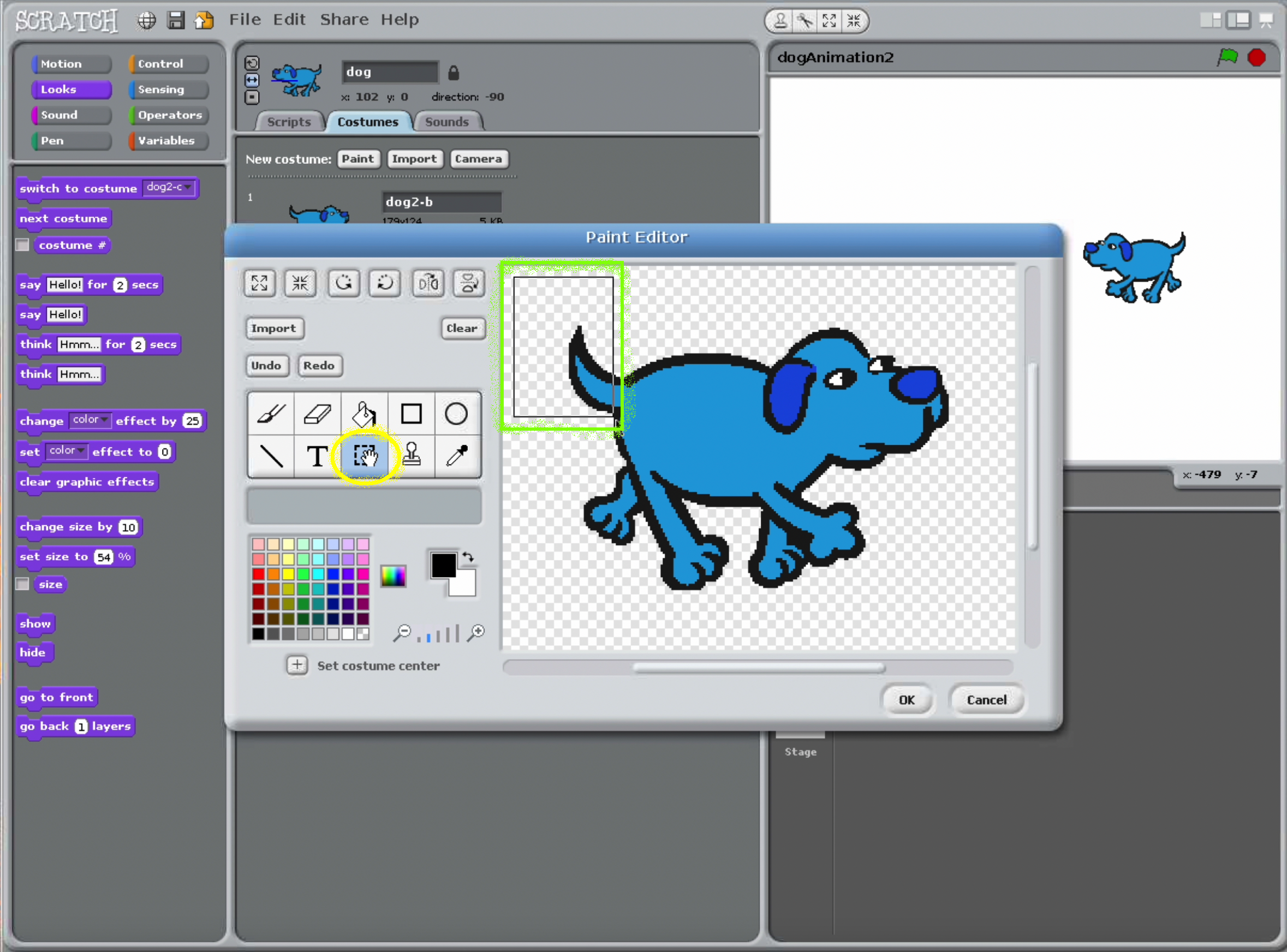1287x952 pixels.
Task: Click the Clear button
Action: [461, 328]
